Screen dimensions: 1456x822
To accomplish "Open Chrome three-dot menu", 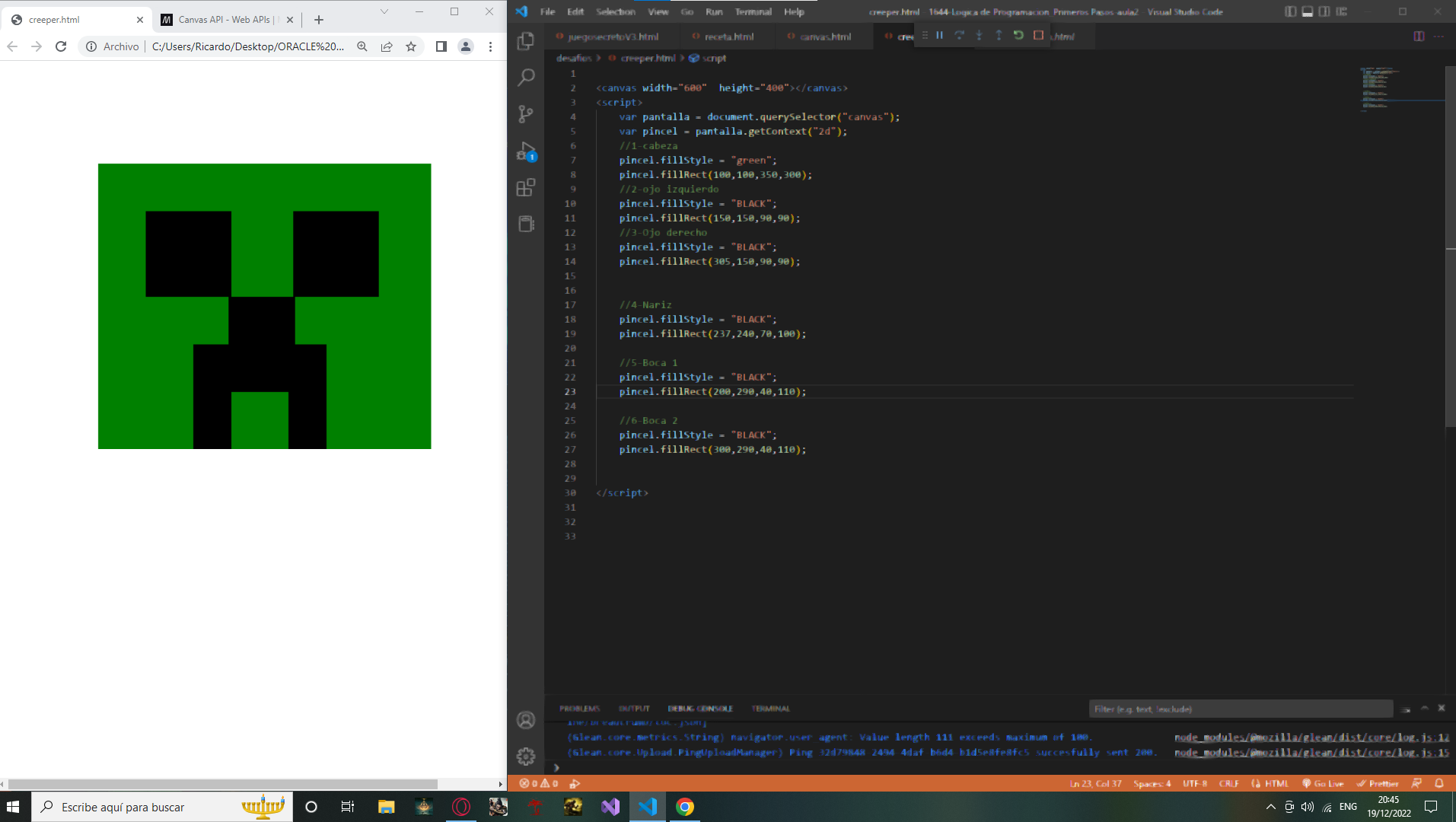I will coord(490,46).
